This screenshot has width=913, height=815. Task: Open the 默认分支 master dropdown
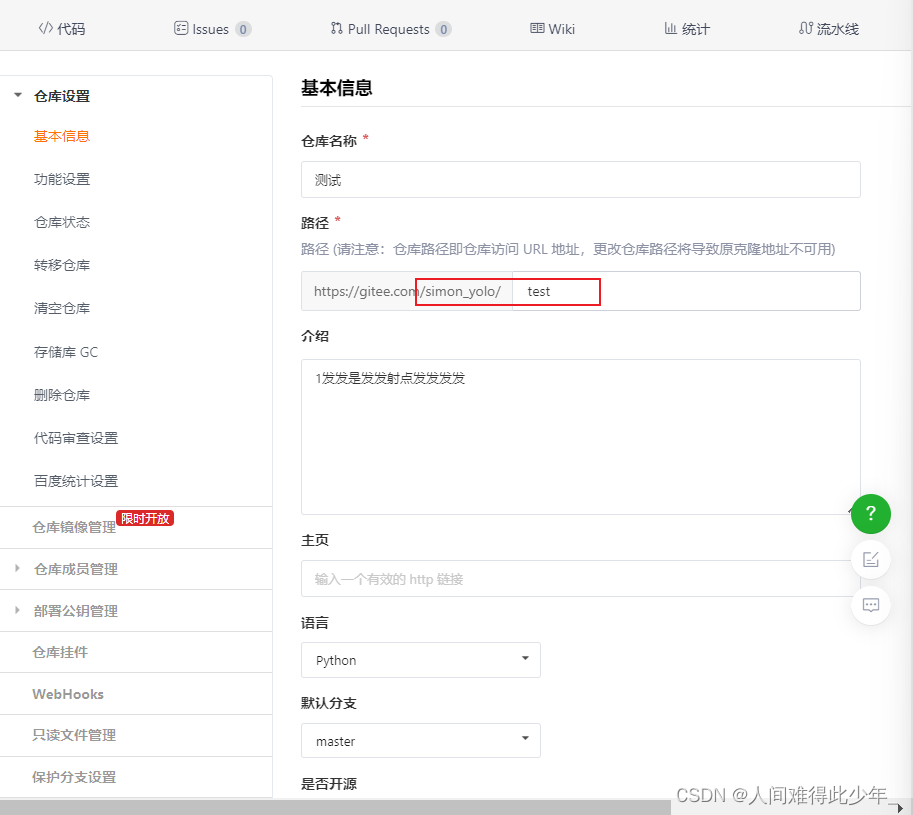click(420, 741)
